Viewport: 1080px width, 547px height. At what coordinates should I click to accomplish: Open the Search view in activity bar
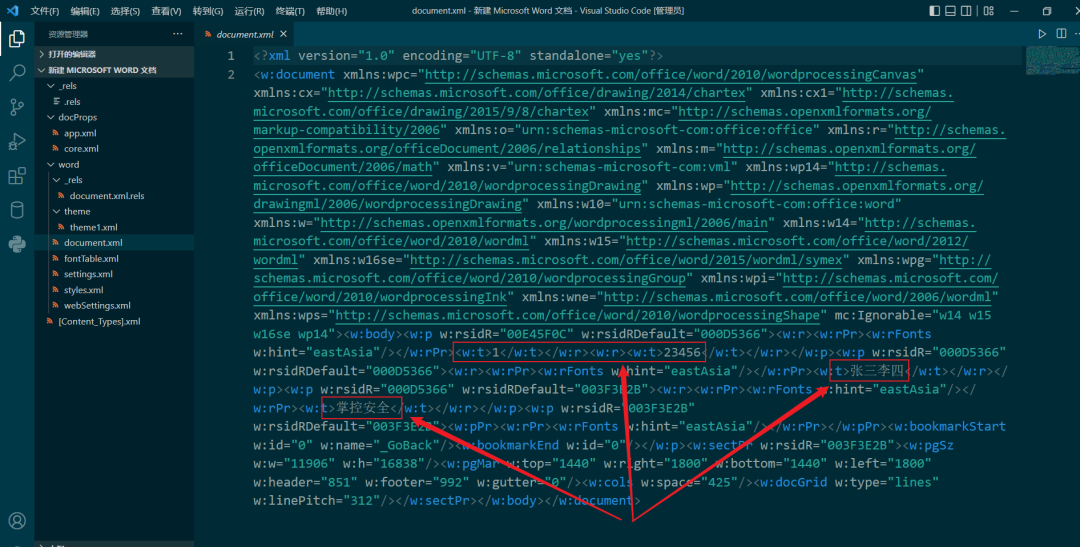pos(17,72)
